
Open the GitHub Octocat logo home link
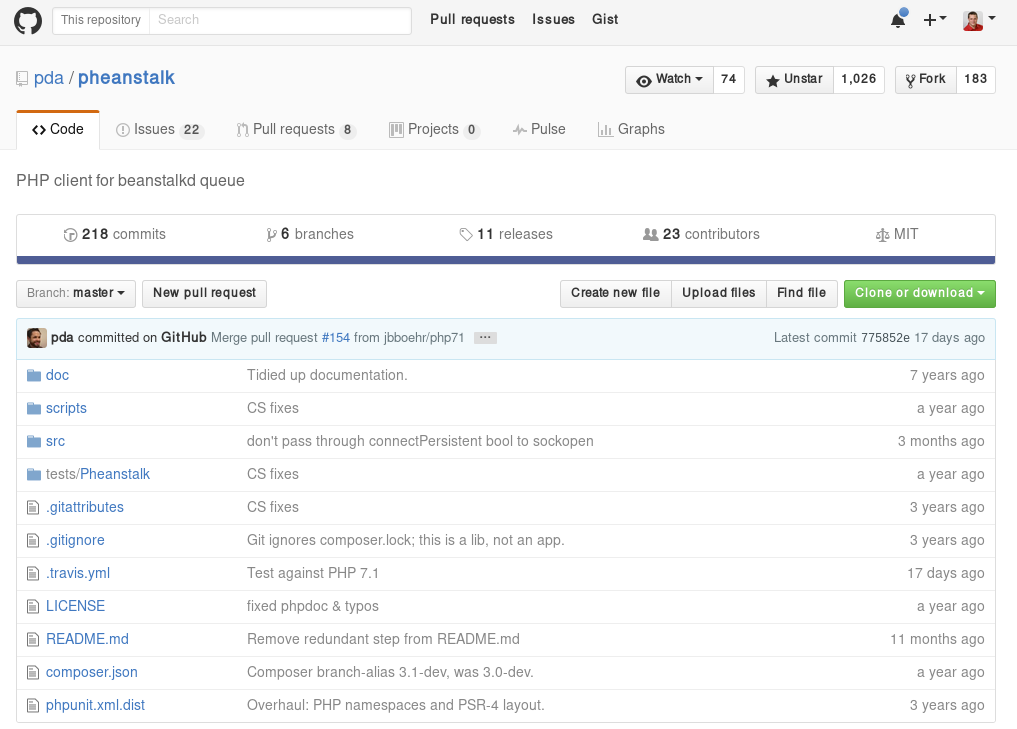[x=28, y=21]
